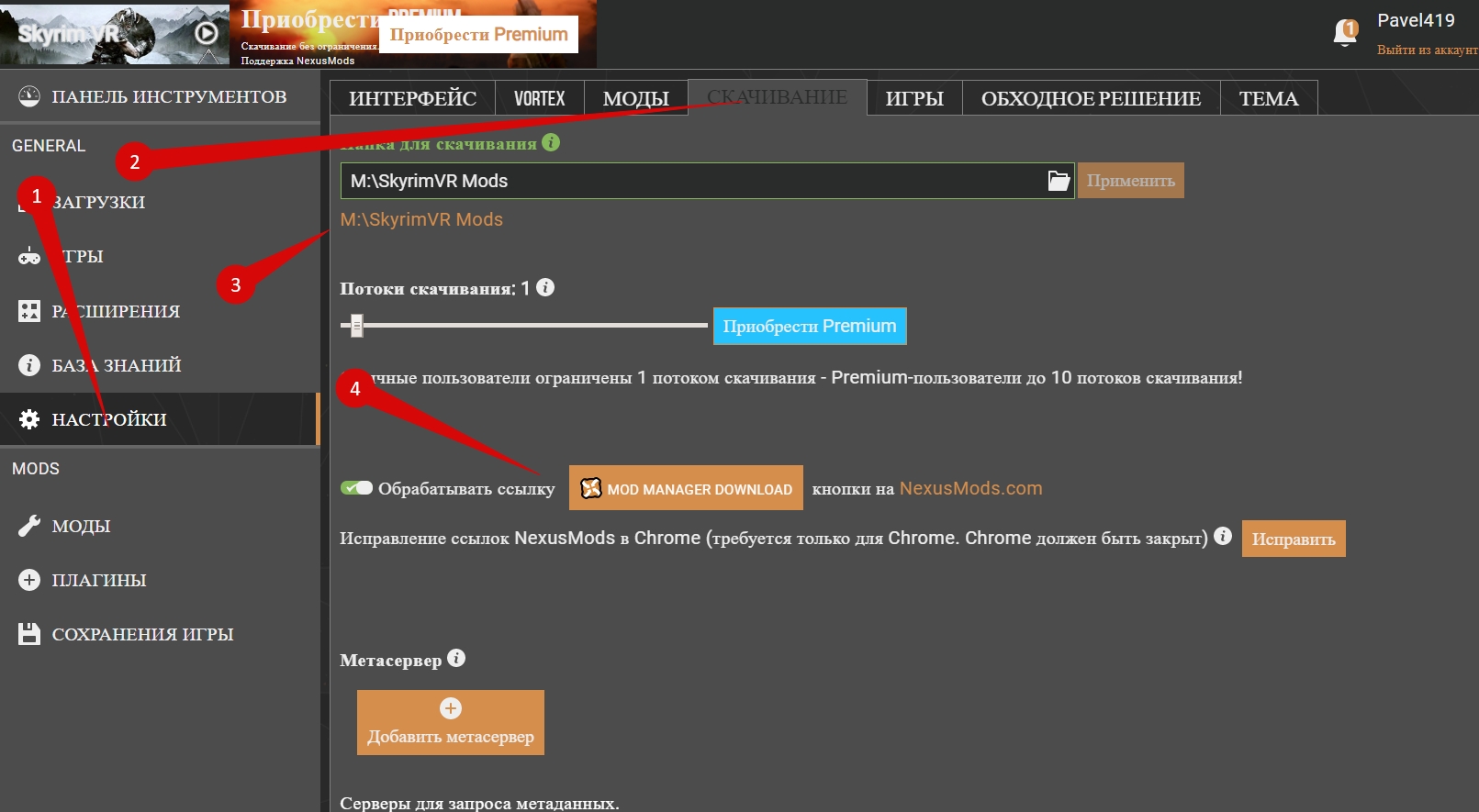This screenshot has width=1479, height=812.
Task: Switch to the Моды settings tab
Action: [x=635, y=98]
